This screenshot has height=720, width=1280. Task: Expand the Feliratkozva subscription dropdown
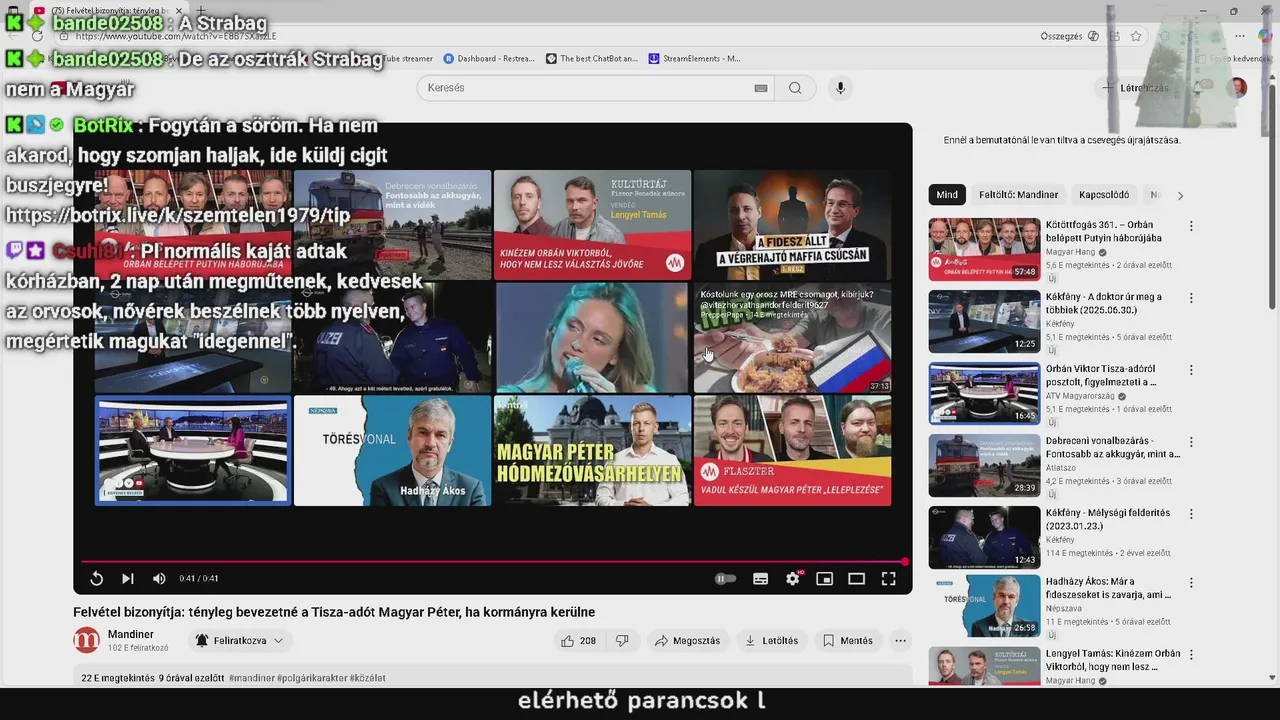click(240, 641)
